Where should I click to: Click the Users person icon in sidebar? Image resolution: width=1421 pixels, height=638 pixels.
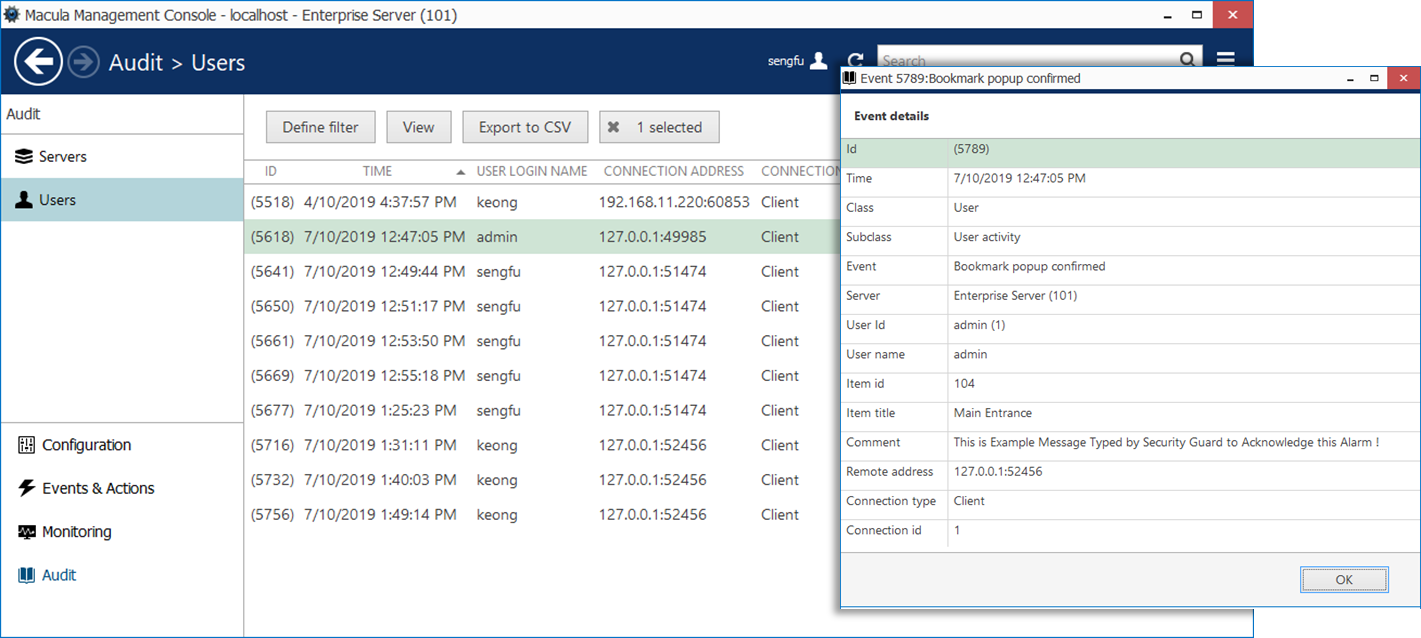(24, 200)
